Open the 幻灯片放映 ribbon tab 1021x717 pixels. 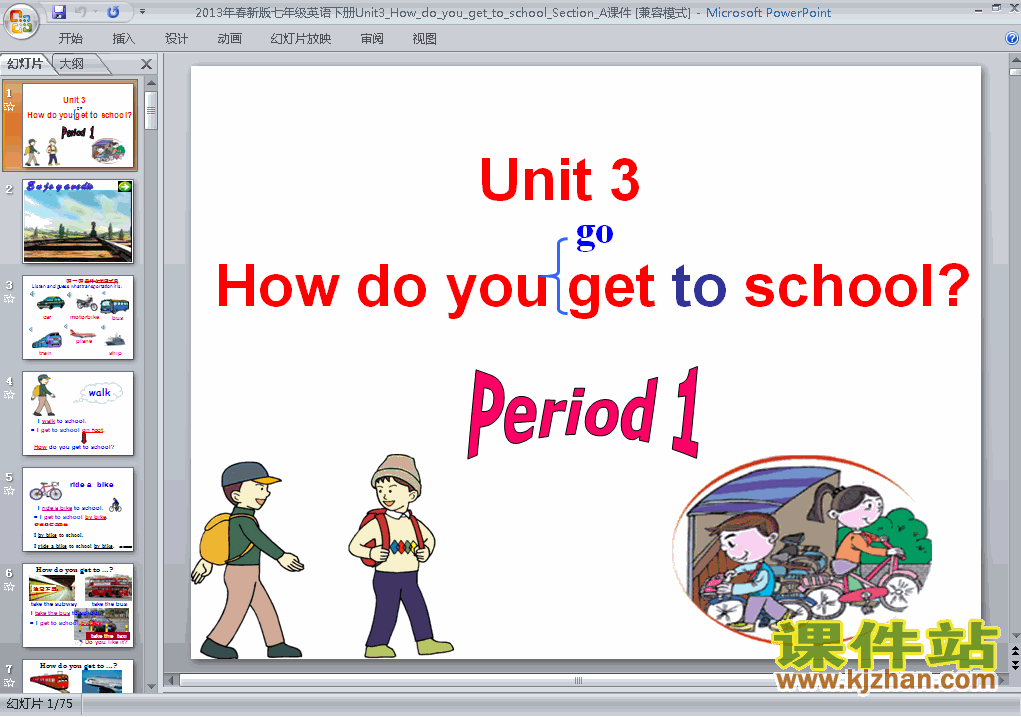click(301, 38)
